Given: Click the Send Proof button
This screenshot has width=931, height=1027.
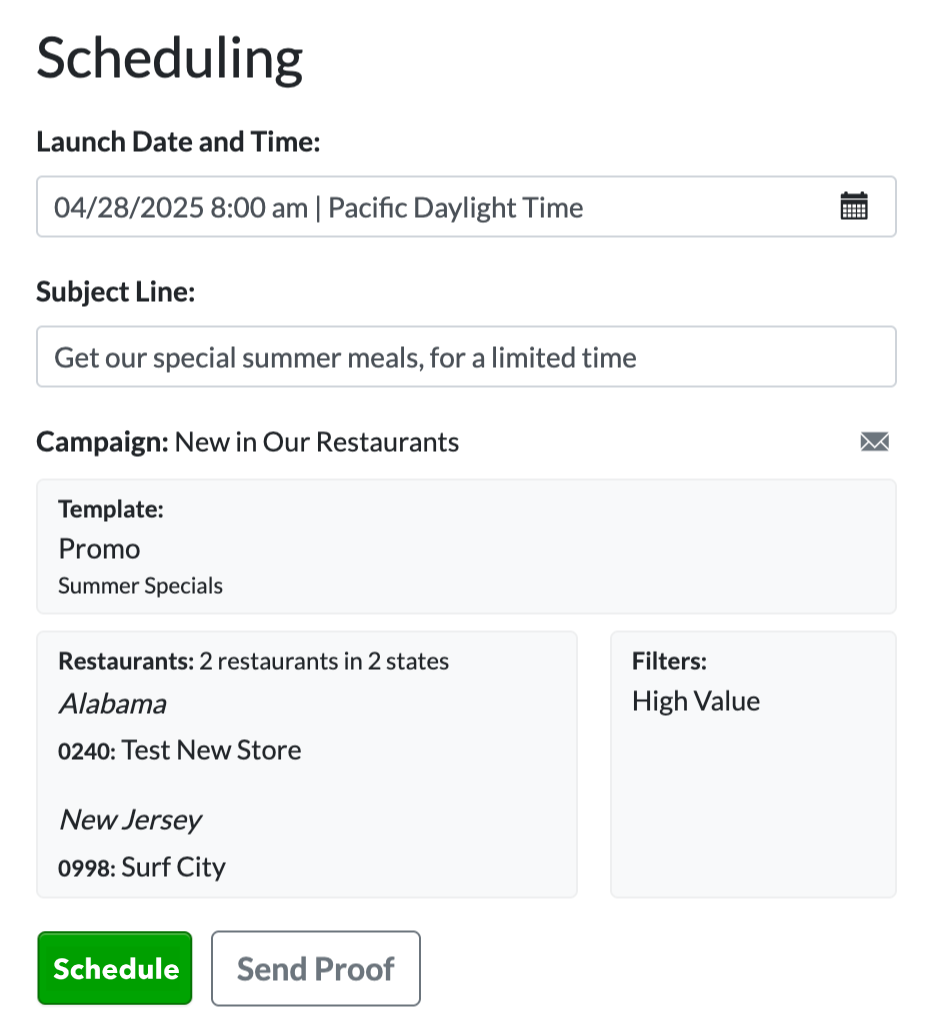Looking at the screenshot, I should pyautogui.click(x=316, y=968).
